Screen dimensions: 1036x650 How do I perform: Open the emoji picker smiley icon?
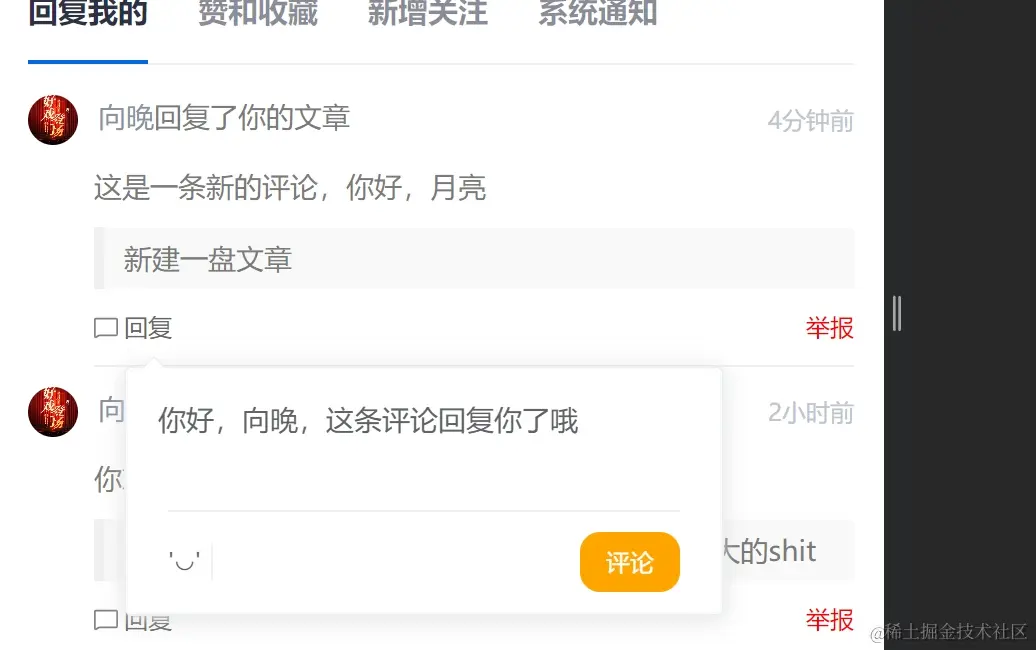(184, 561)
